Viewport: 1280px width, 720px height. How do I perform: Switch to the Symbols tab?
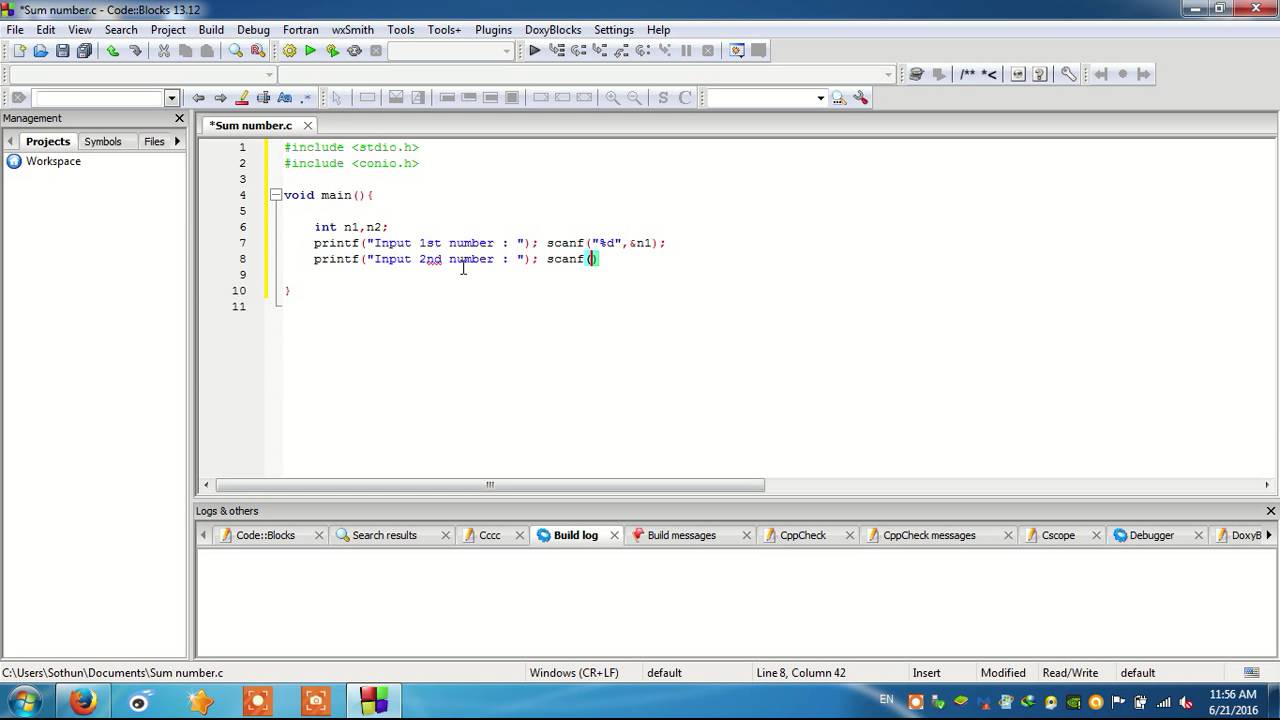103,142
